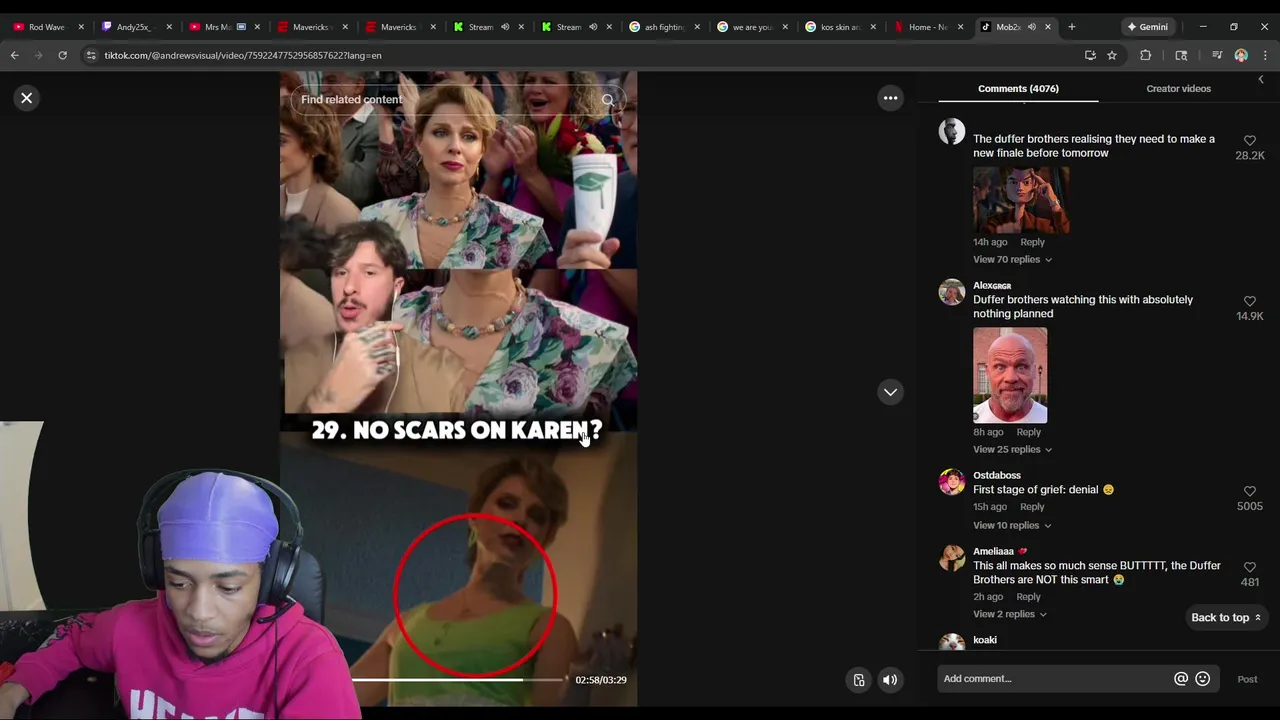
Task: Reply to the 14h ago Duffer brothers comment
Action: tap(1032, 242)
